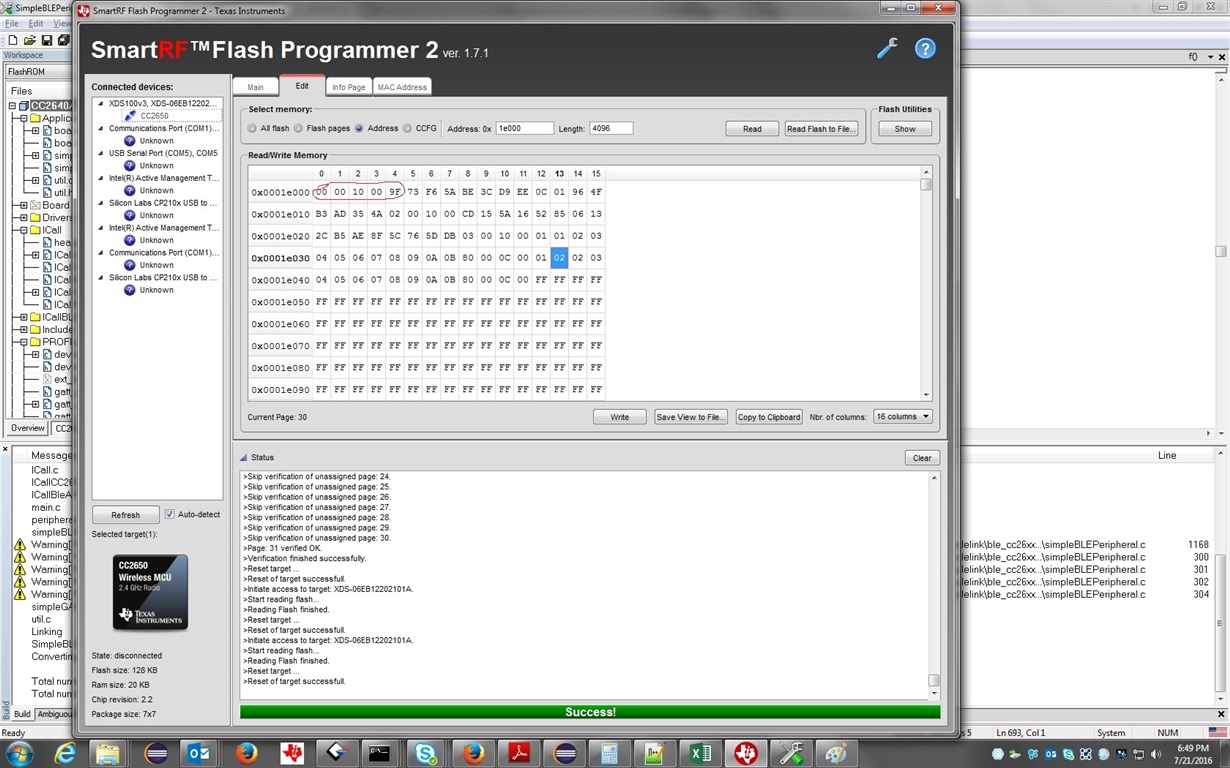1230x768 pixels.
Task: Open the Skype taskbar icon
Action: pos(427,753)
